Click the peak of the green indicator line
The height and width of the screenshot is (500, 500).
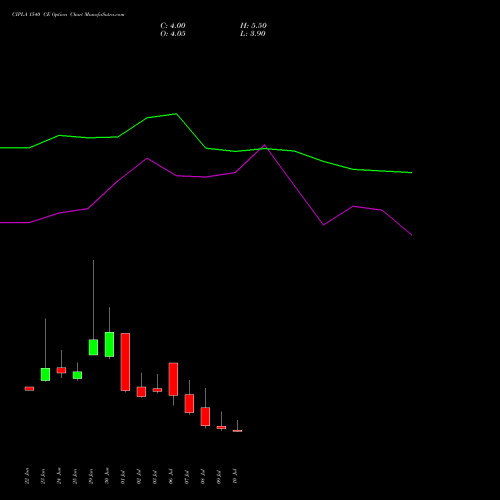(176, 114)
